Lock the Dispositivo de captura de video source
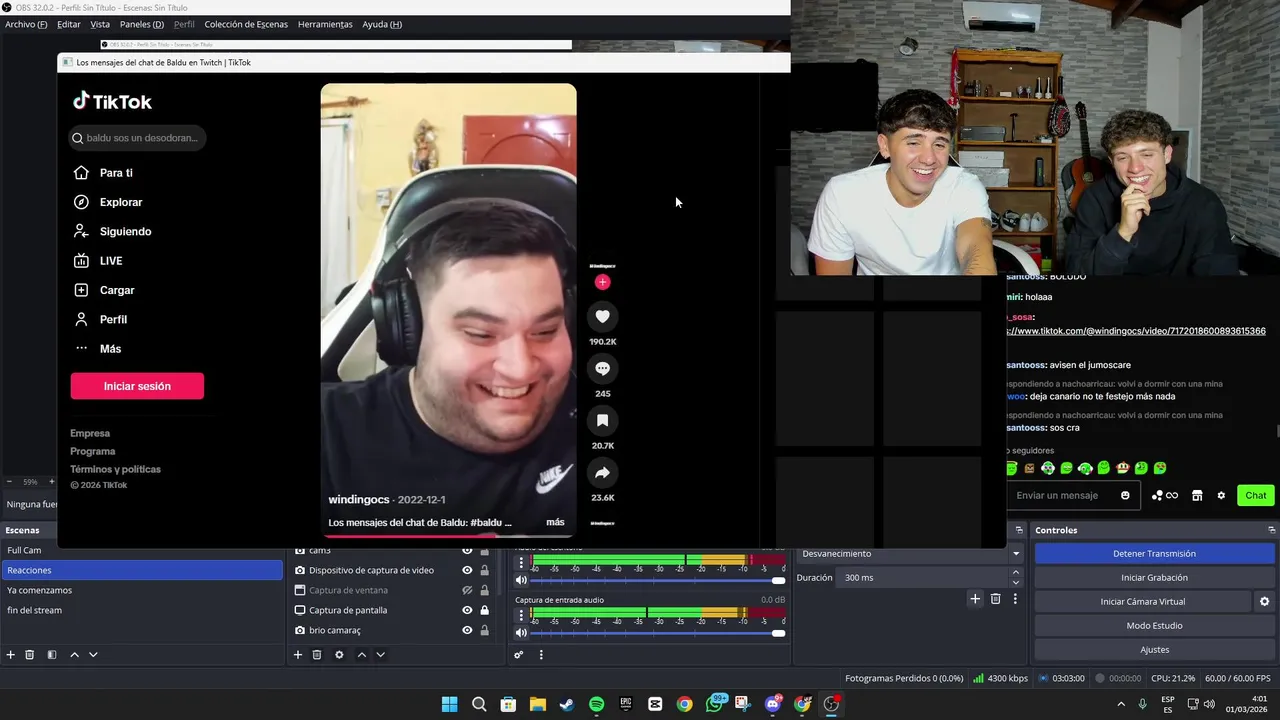Screen dimensions: 1280x720 point(485,570)
